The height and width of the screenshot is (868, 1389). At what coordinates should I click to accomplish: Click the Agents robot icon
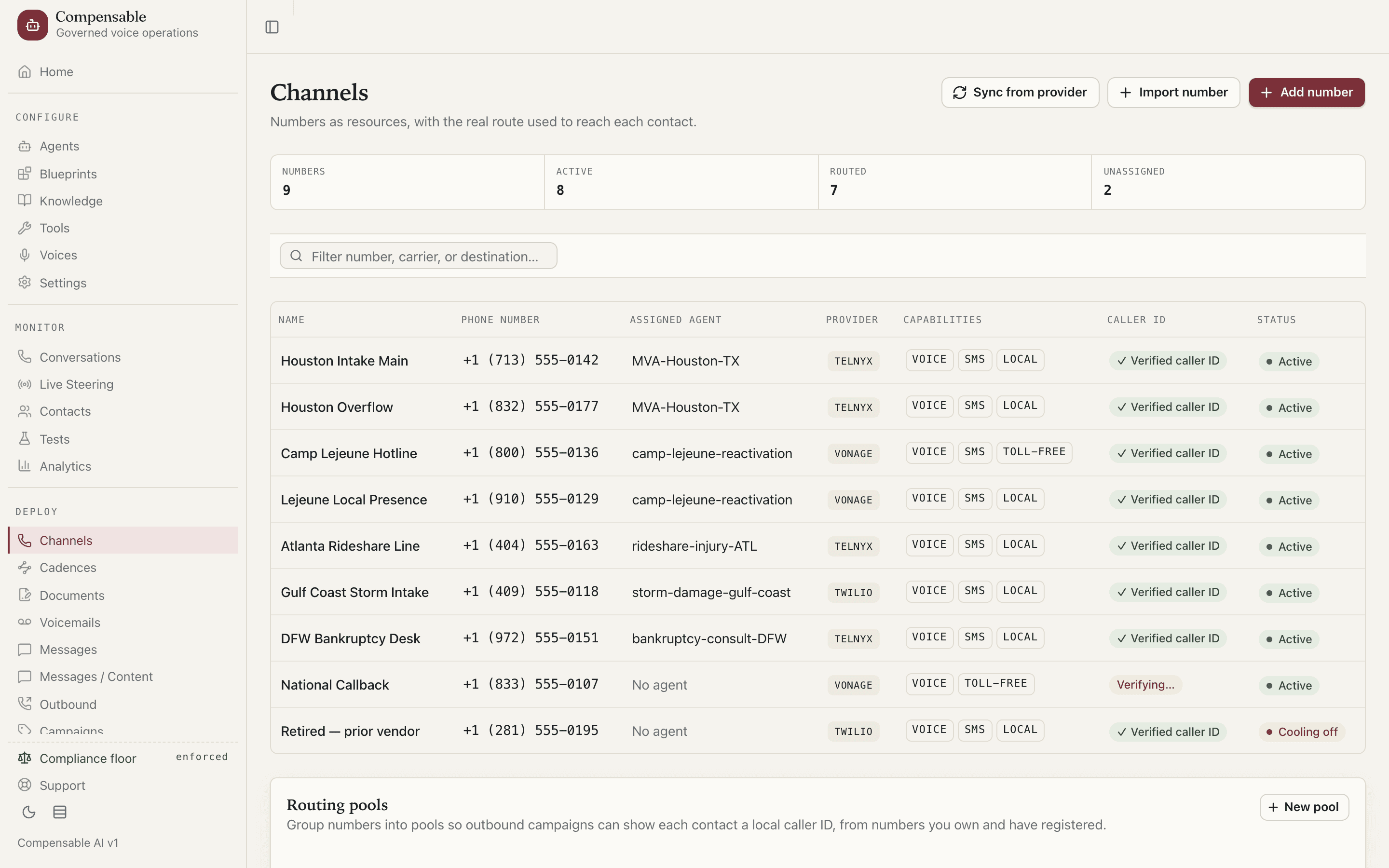(x=24, y=146)
